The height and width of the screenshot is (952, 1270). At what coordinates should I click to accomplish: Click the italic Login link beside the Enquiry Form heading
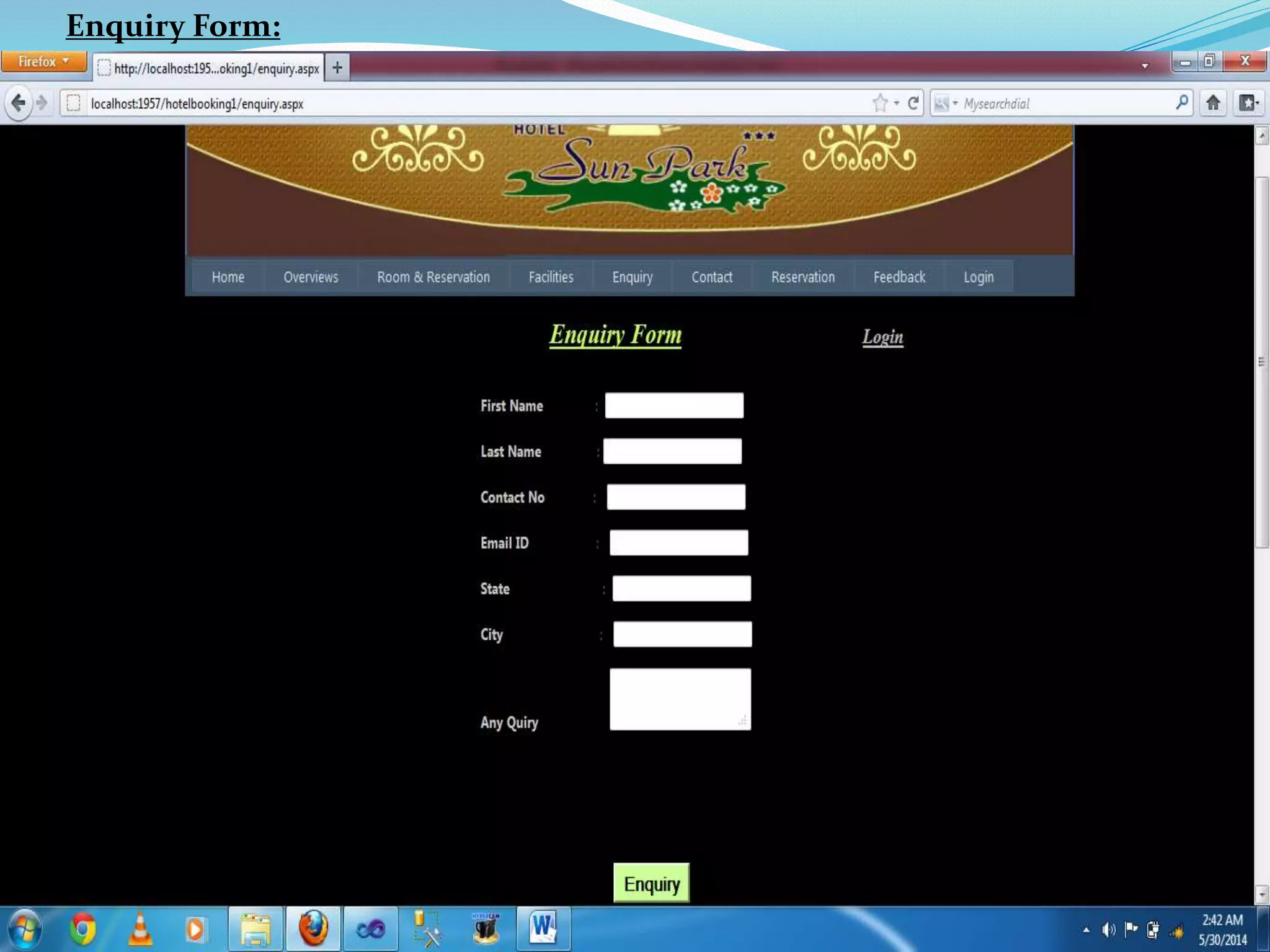[x=882, y=337]
